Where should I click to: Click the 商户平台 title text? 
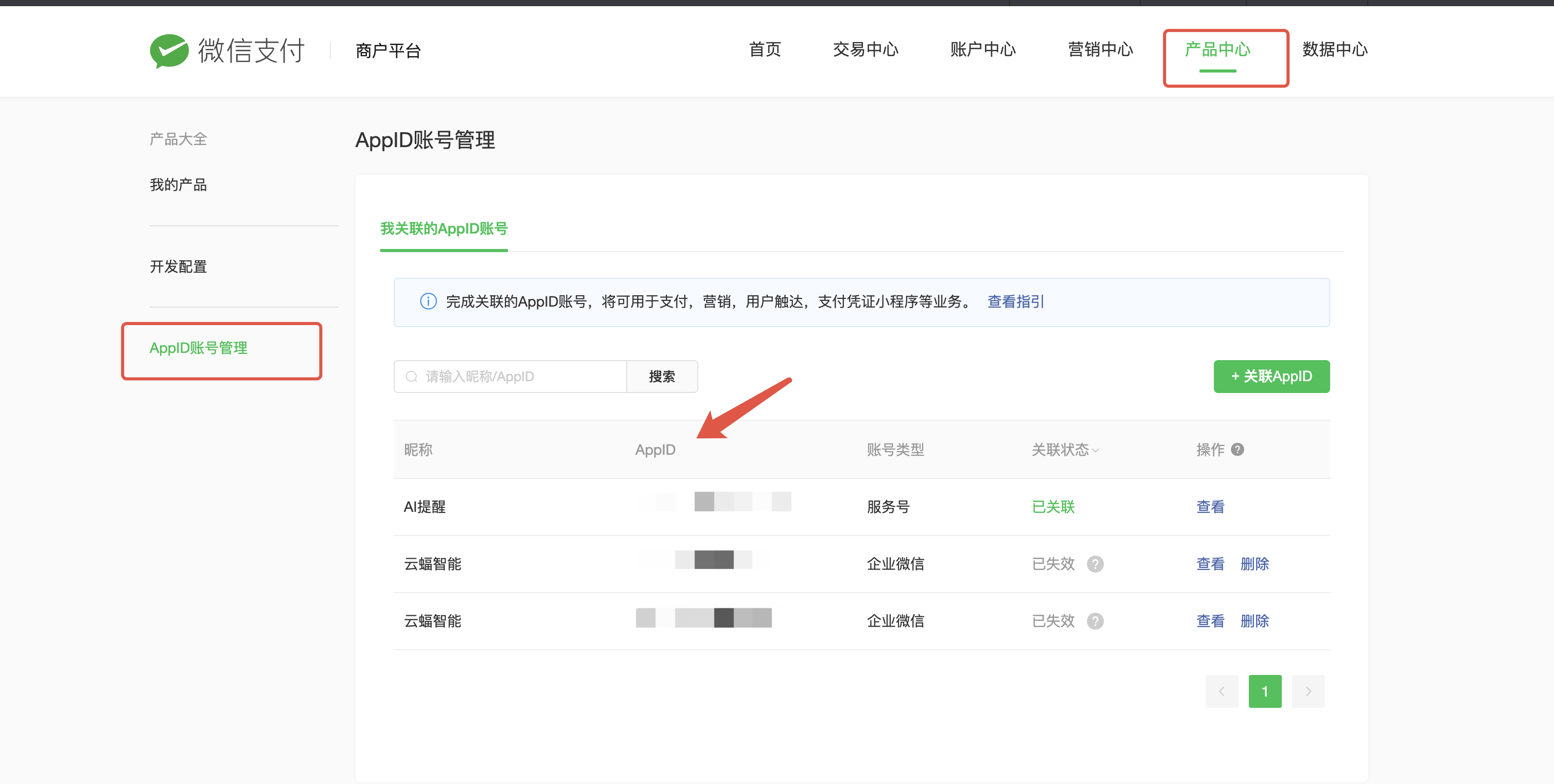[x=388, y=50]
